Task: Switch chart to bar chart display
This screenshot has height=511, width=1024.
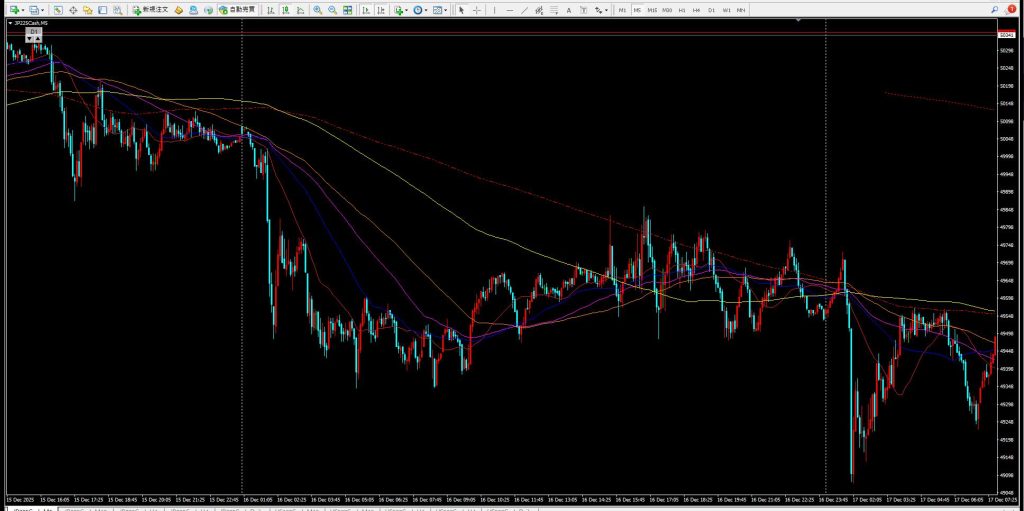Action: [x=271, y=9]
